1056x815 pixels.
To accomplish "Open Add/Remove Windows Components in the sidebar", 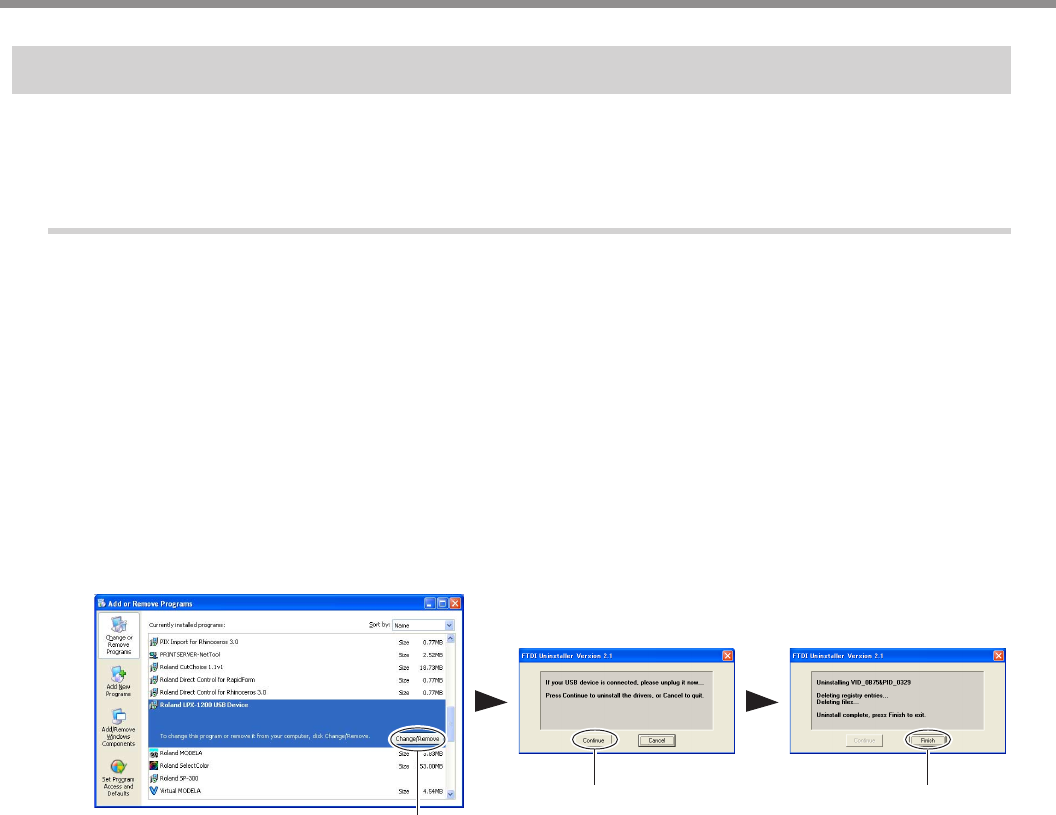I will 119,727.
